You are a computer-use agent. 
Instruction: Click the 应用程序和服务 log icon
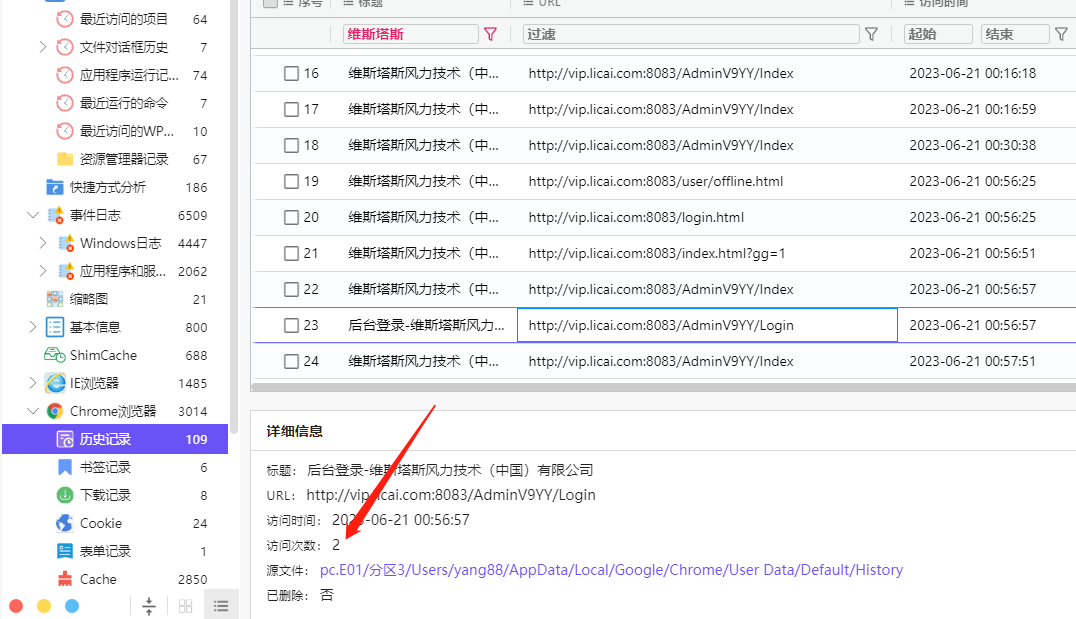coord(66,271)
